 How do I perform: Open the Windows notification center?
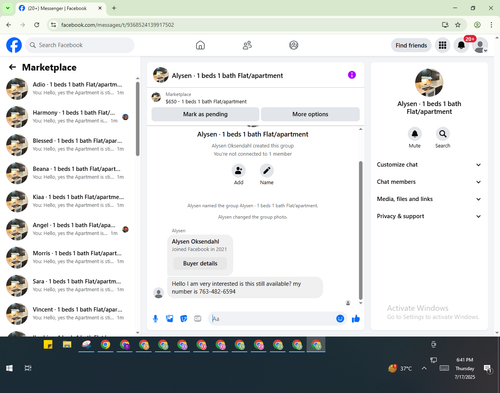[x=487, y=368]
